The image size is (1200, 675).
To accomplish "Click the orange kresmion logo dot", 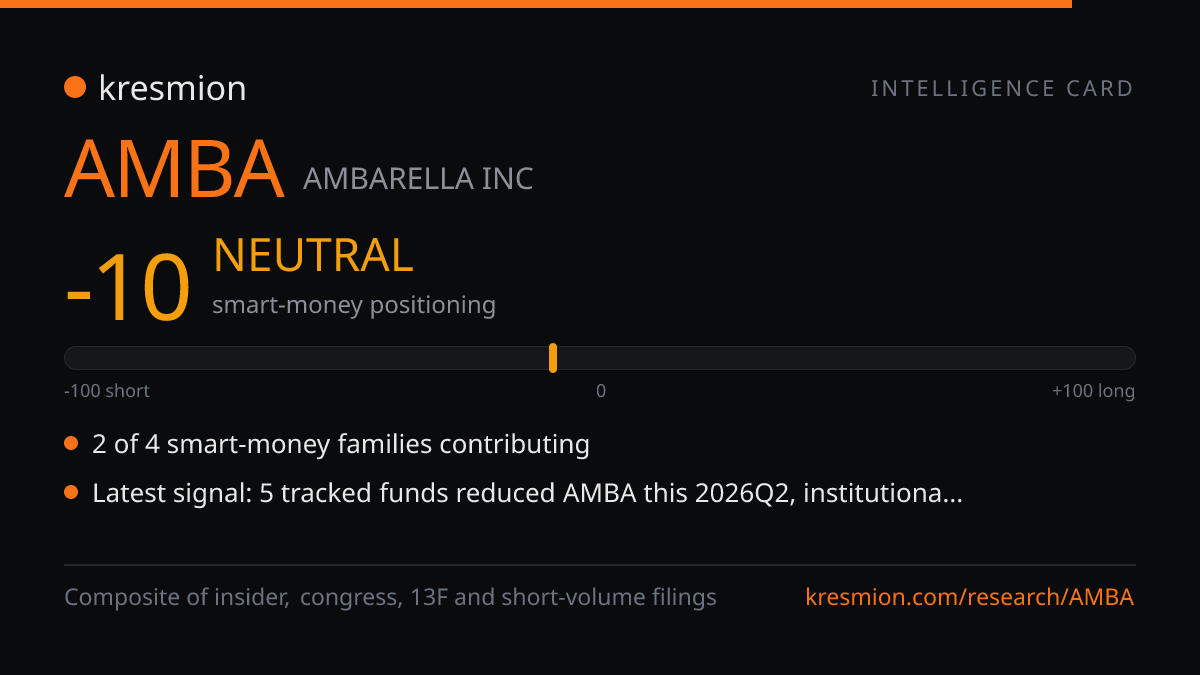I will point(75,87).
